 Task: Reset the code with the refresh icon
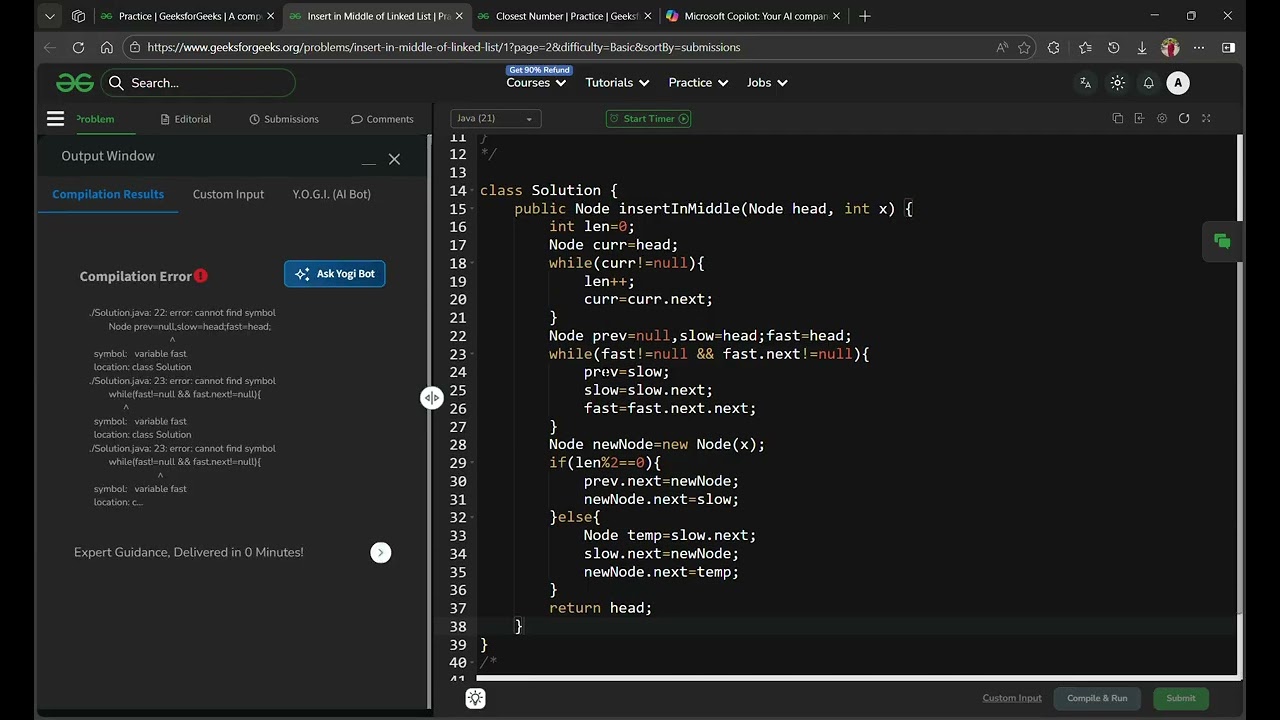1184,118
